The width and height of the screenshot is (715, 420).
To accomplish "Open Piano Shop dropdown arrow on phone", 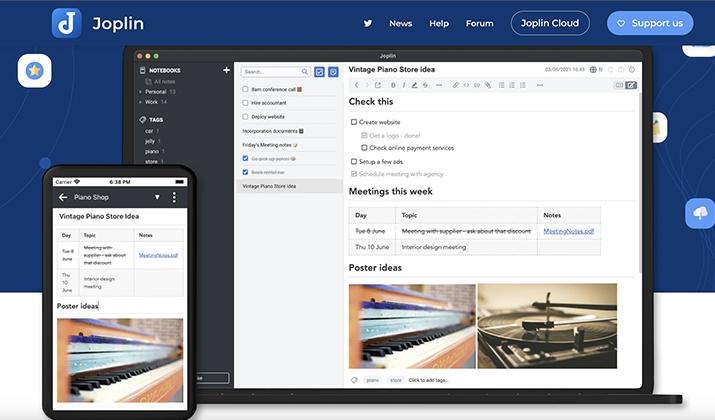I will click(x=157, y=198).
